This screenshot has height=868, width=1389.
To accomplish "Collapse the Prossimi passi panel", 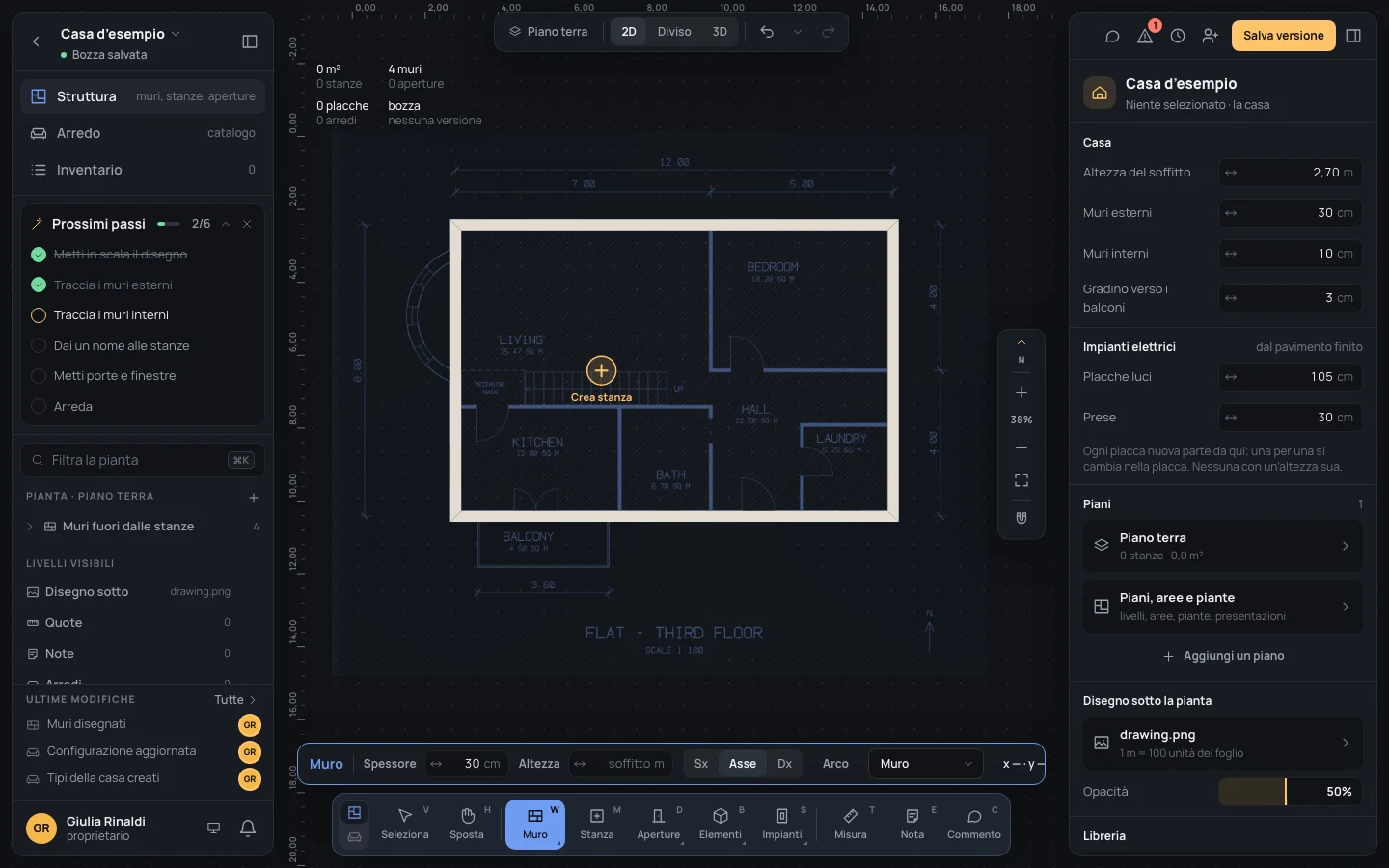I will [226, 224].
